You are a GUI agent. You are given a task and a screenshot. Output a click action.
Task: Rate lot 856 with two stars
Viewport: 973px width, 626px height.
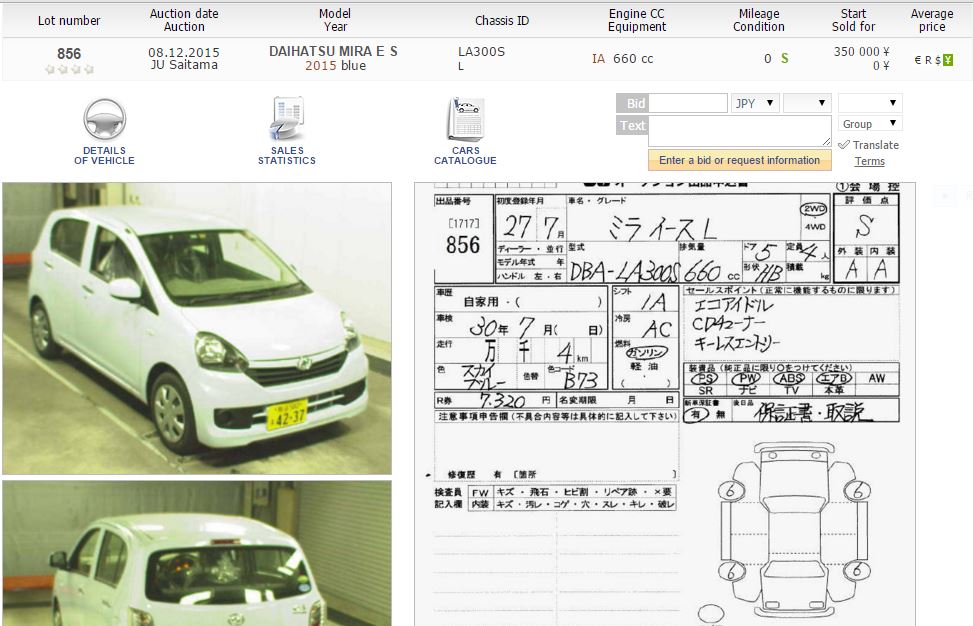pos(63,69)
